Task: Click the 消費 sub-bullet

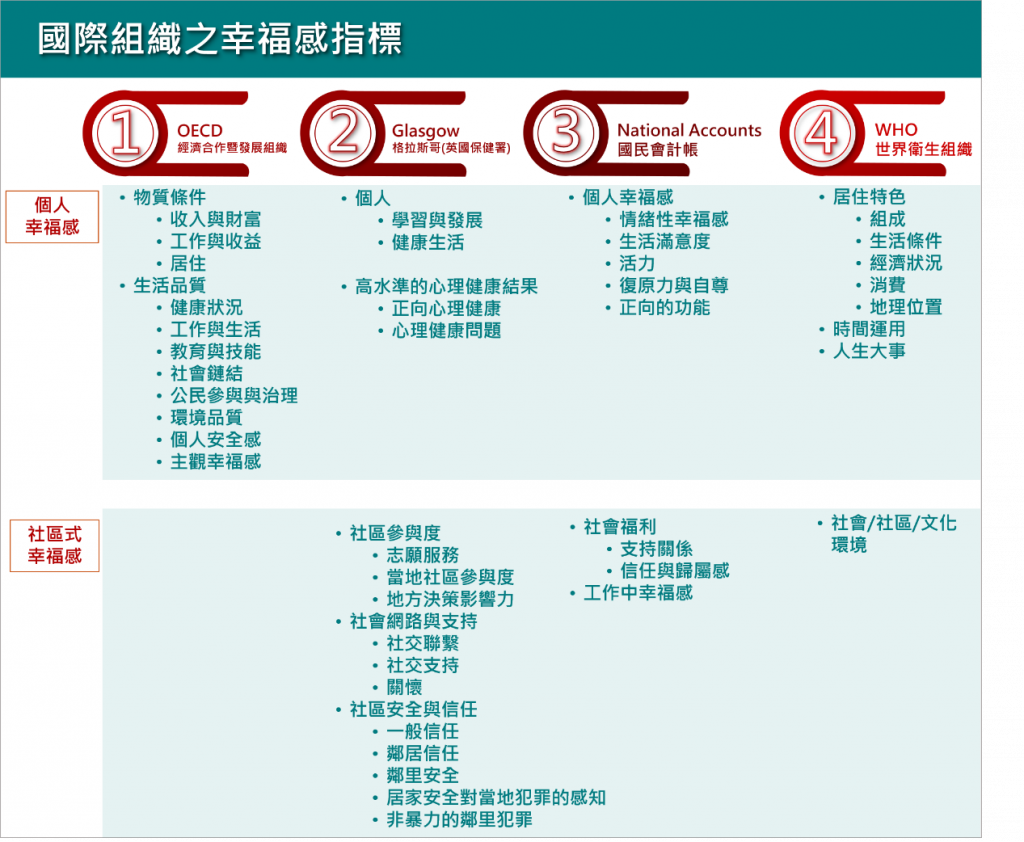Action: pyautogui.click(x=888, y=285)
